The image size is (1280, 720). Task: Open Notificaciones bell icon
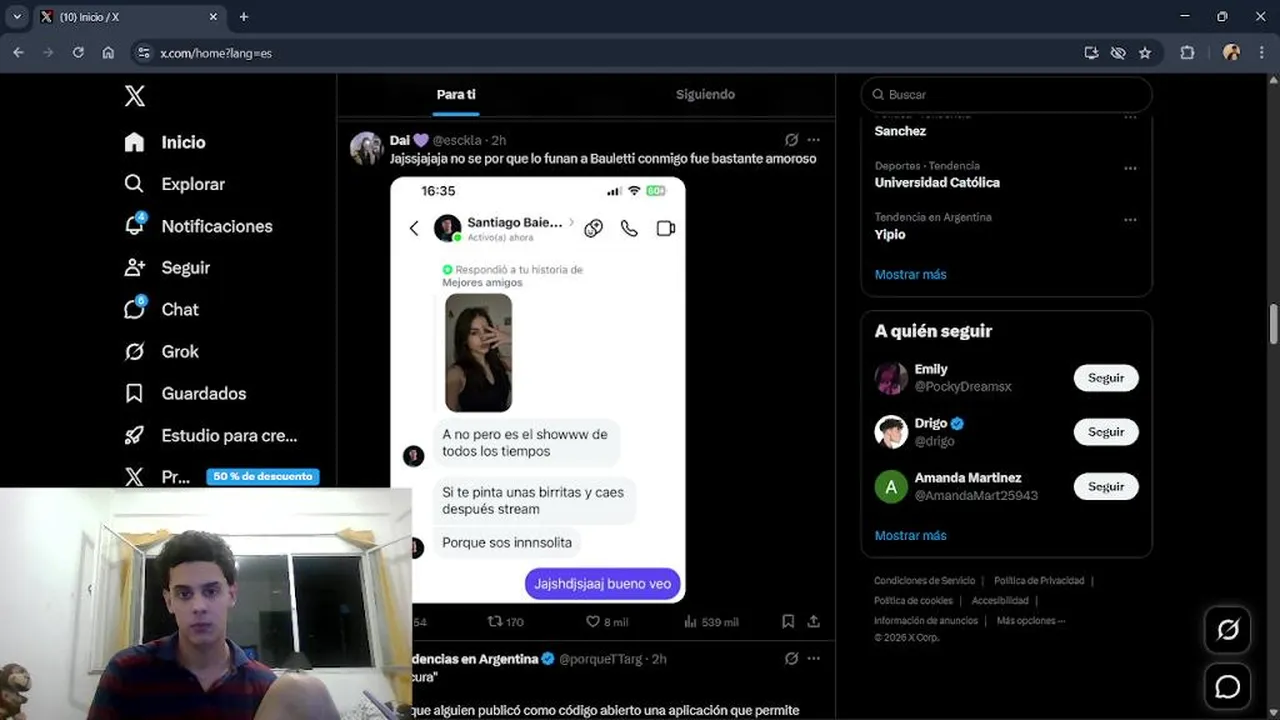pyautogui.click(x=134, y=225)
